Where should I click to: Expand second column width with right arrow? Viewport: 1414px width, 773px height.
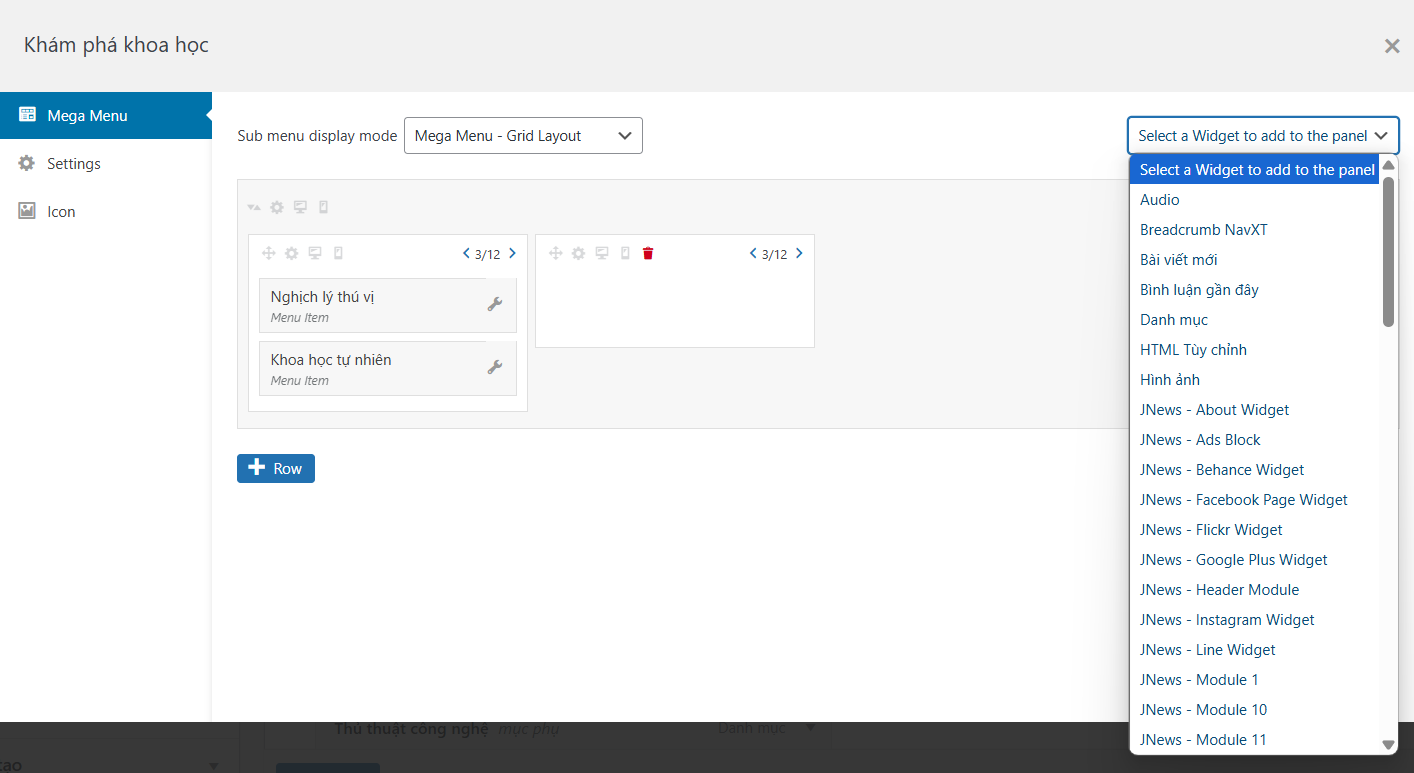799,254
